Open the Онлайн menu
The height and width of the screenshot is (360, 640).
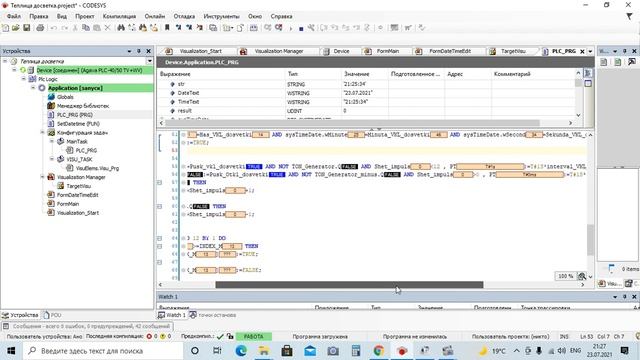tap(155, 16)
